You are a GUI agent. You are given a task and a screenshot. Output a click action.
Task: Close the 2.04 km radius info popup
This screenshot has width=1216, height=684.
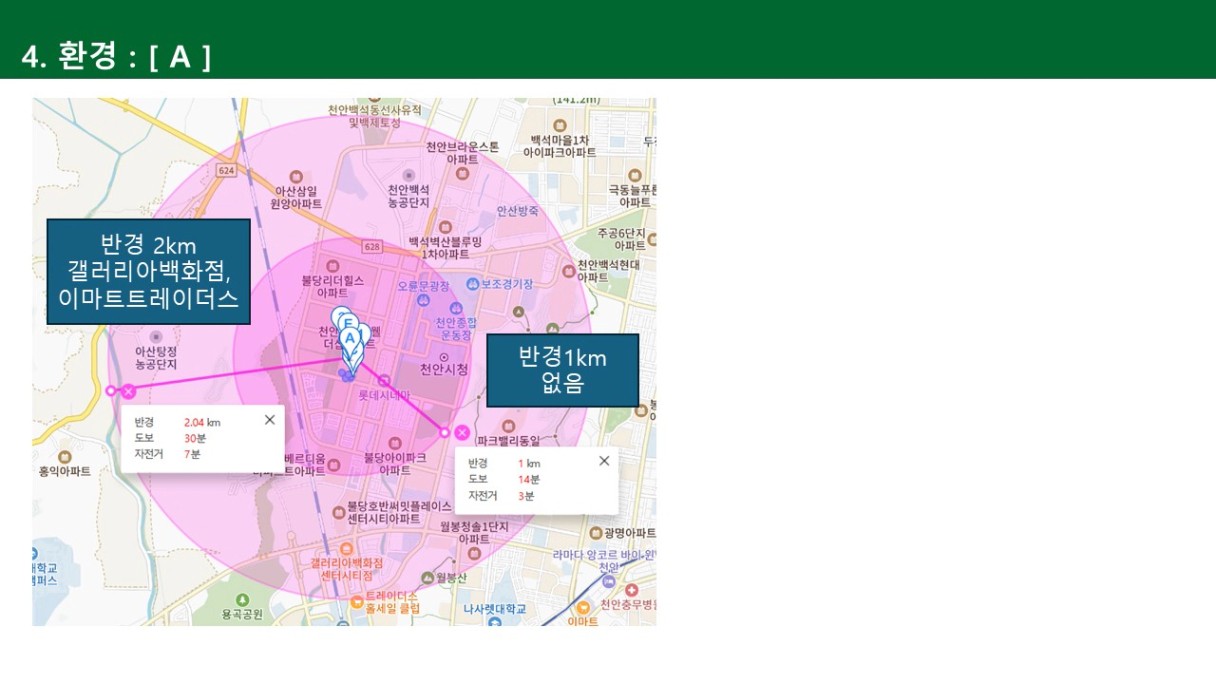tap(269, 420)
